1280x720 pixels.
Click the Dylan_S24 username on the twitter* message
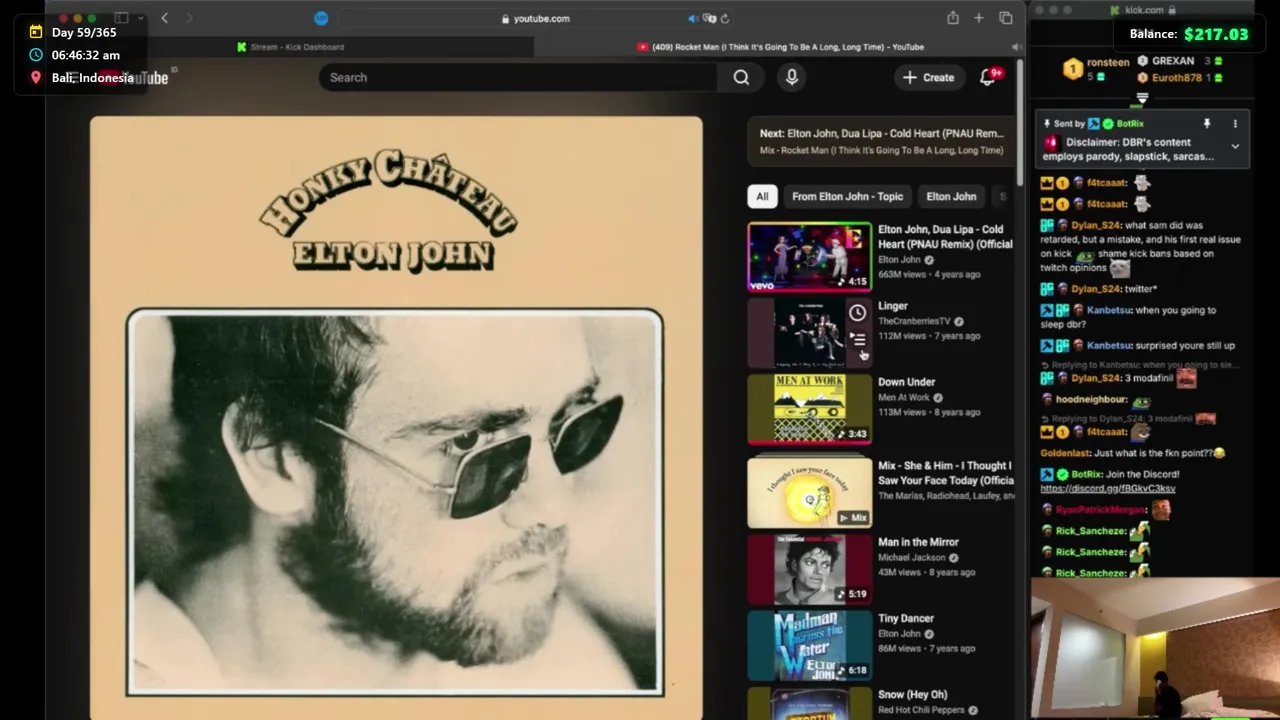[x=1096, y=289]
